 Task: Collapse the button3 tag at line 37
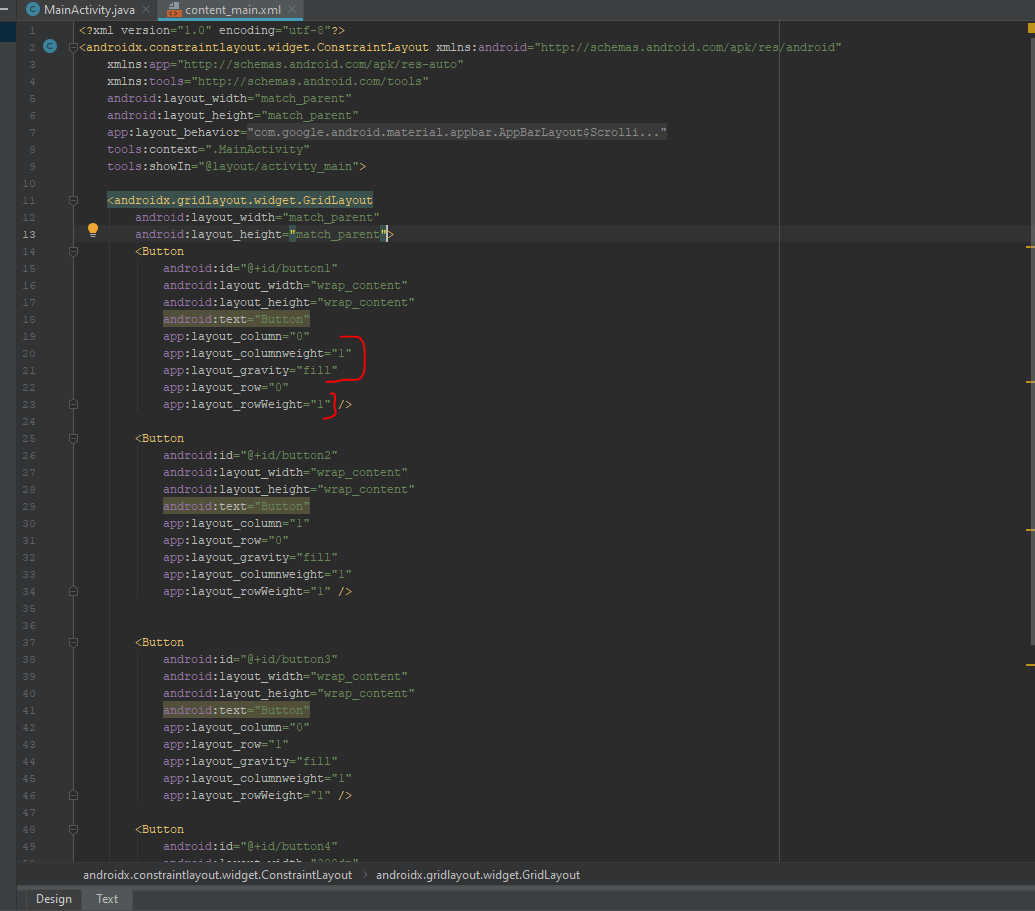coord(73,642)
